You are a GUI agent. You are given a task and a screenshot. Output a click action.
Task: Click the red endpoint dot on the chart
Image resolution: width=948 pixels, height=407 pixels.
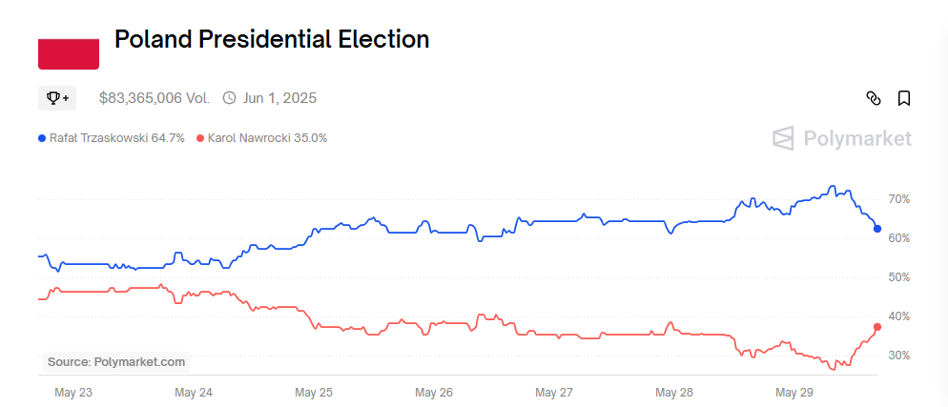click(877, 327)
